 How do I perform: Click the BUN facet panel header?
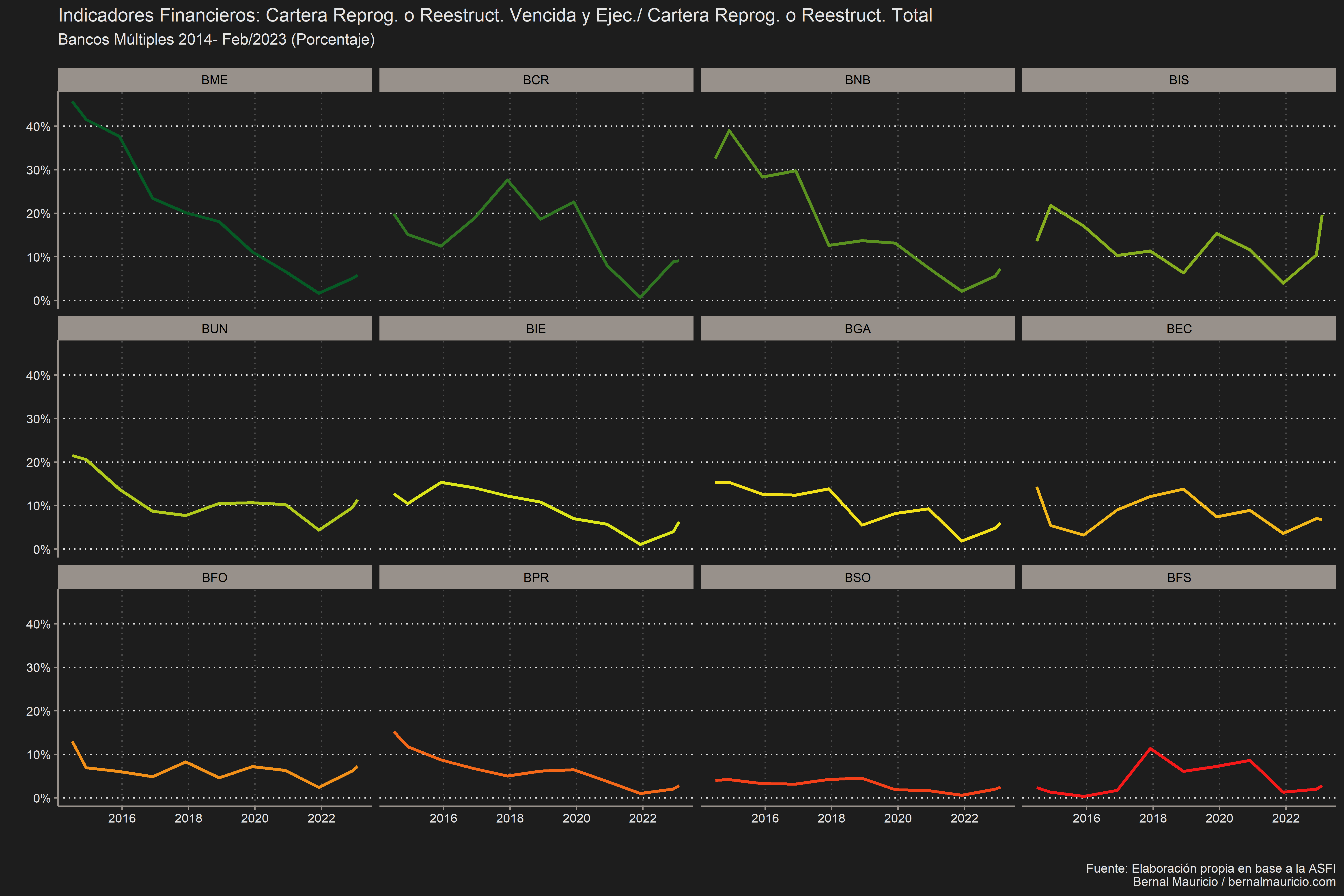(215, 329)
